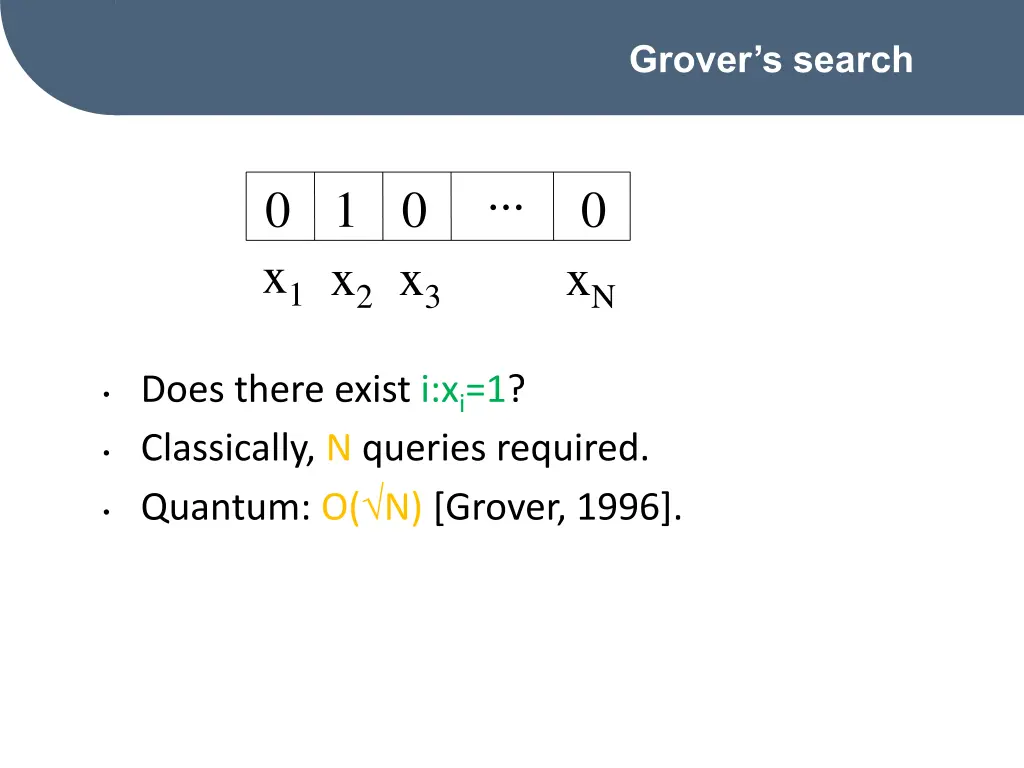Select the "queries required." text
Screen dimensions: 1024x768
coord(505,449)
